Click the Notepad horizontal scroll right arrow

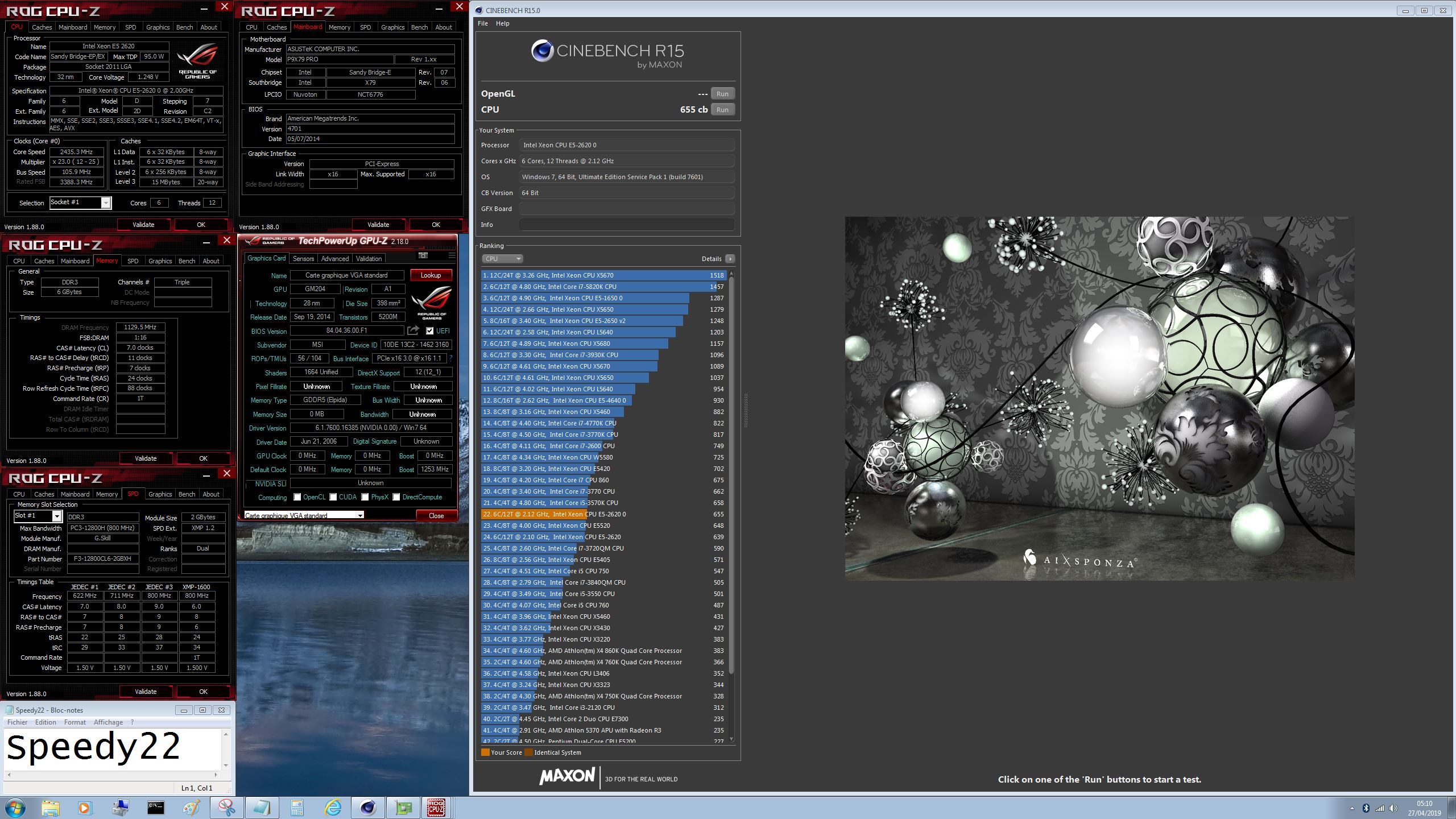[216, 775]
